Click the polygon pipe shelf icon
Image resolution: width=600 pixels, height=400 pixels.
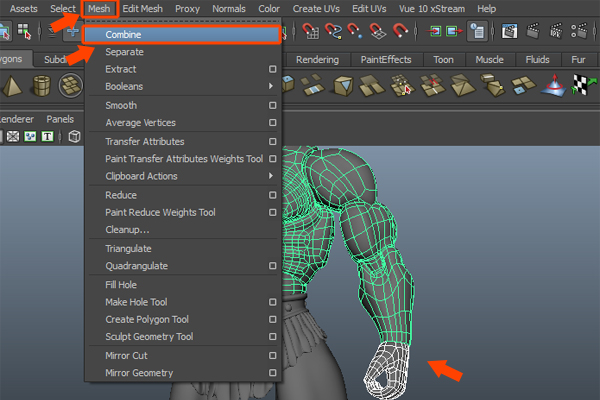(x=42, y=87)
